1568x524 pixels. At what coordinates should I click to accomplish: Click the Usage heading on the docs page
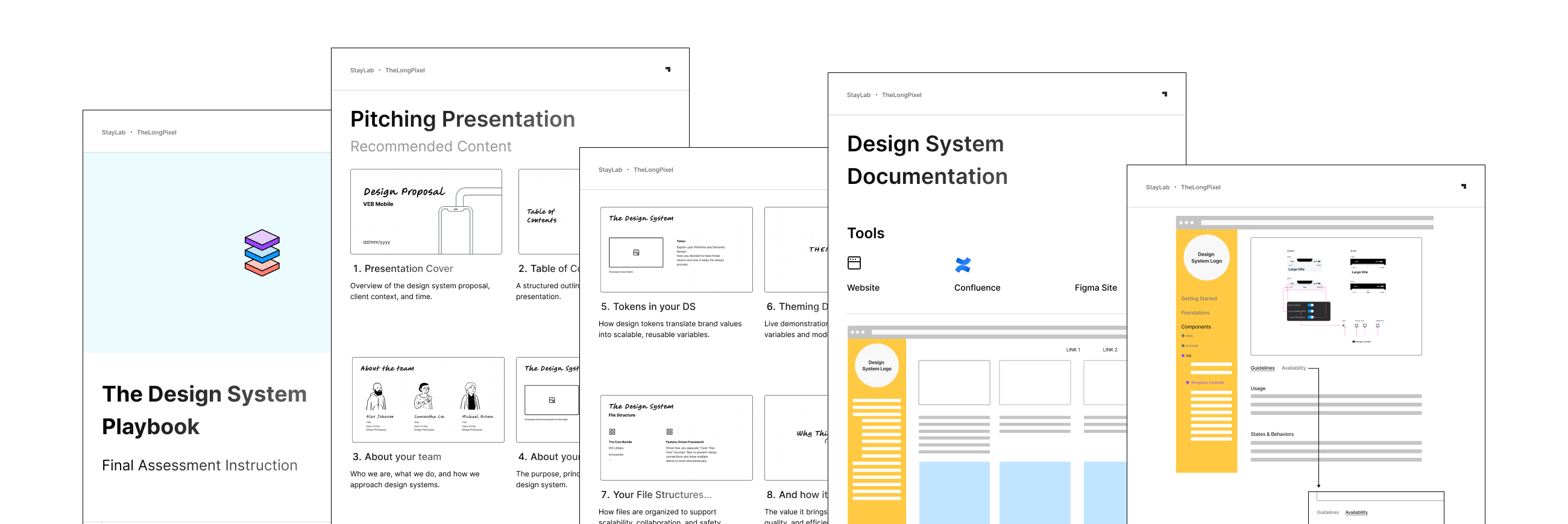pyautogui.click(x=1258, y=388)
